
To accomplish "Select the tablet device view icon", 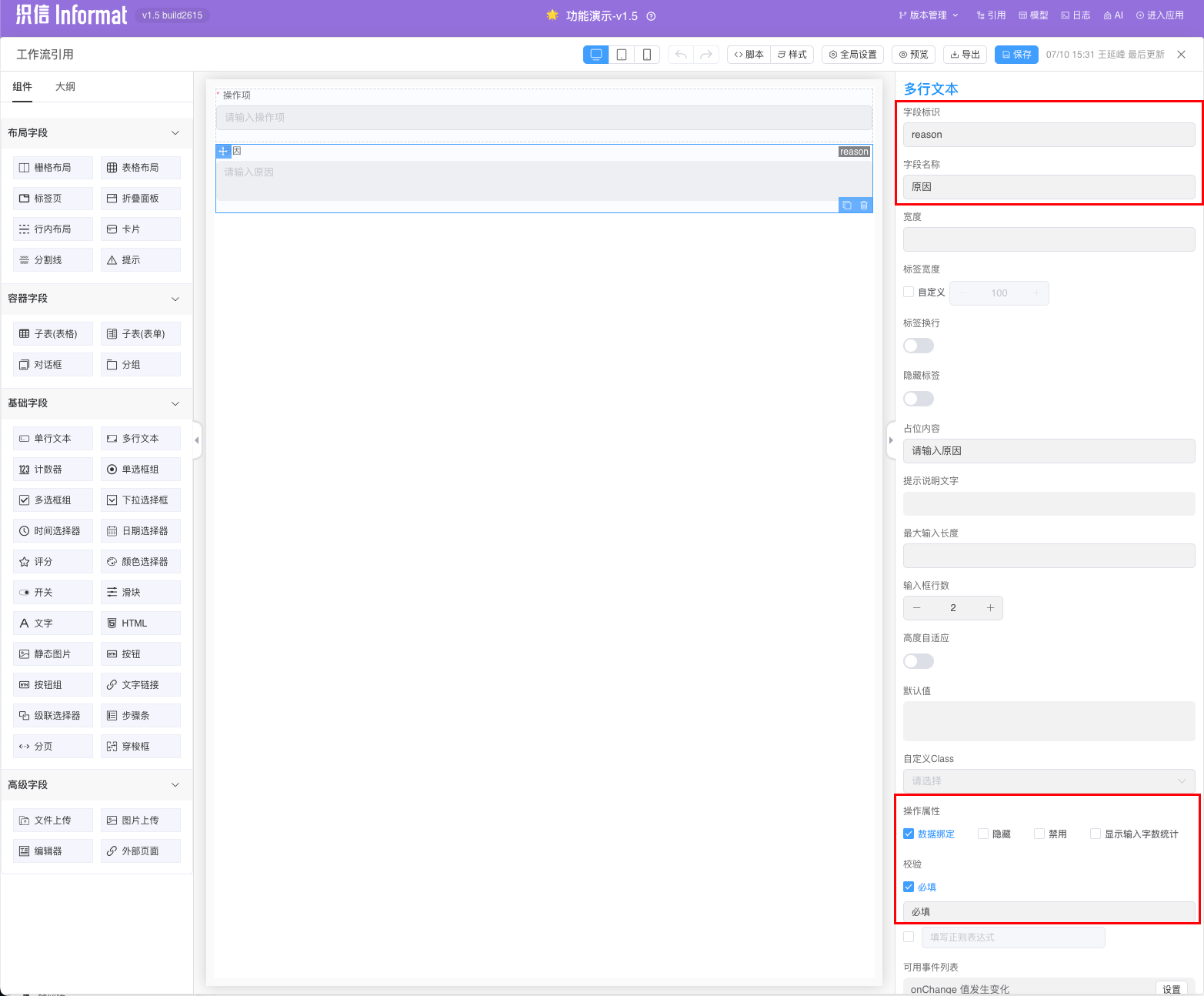I will point(622,55).
